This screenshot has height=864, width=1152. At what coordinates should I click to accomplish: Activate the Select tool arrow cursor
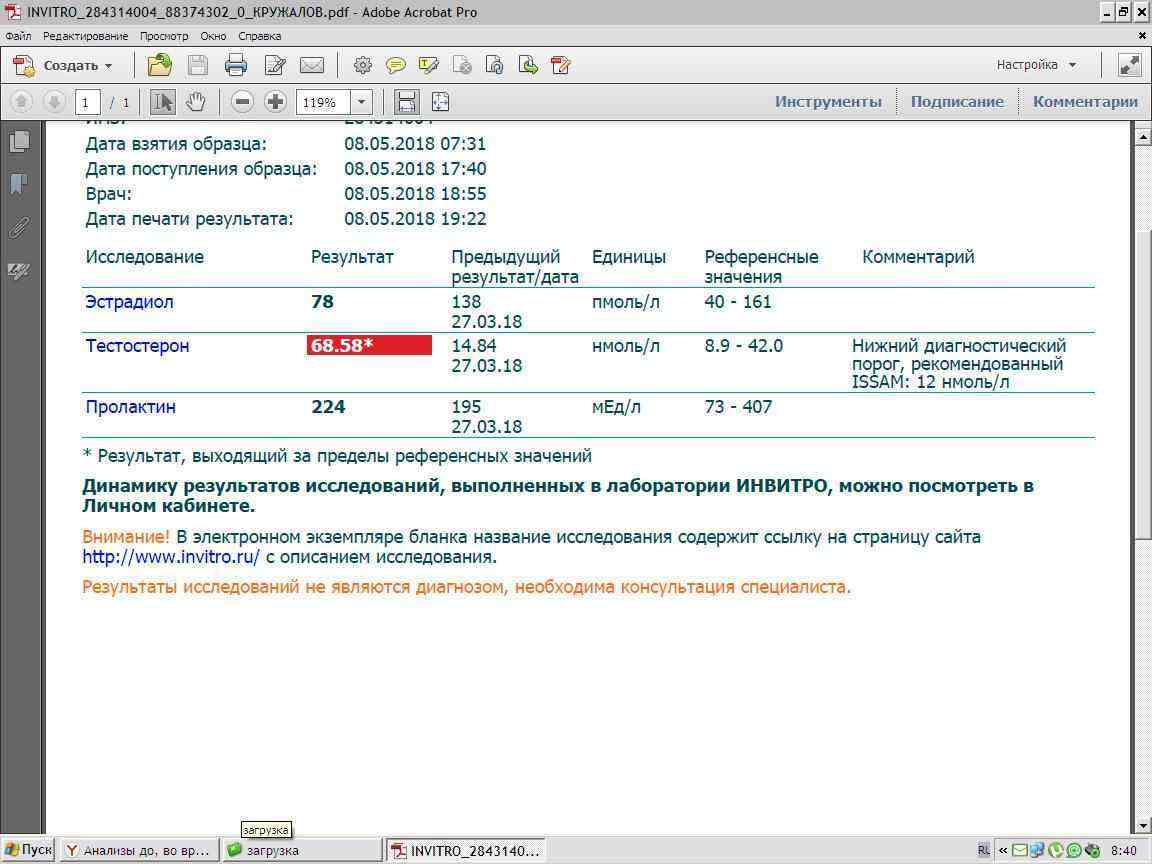(163, 102)
